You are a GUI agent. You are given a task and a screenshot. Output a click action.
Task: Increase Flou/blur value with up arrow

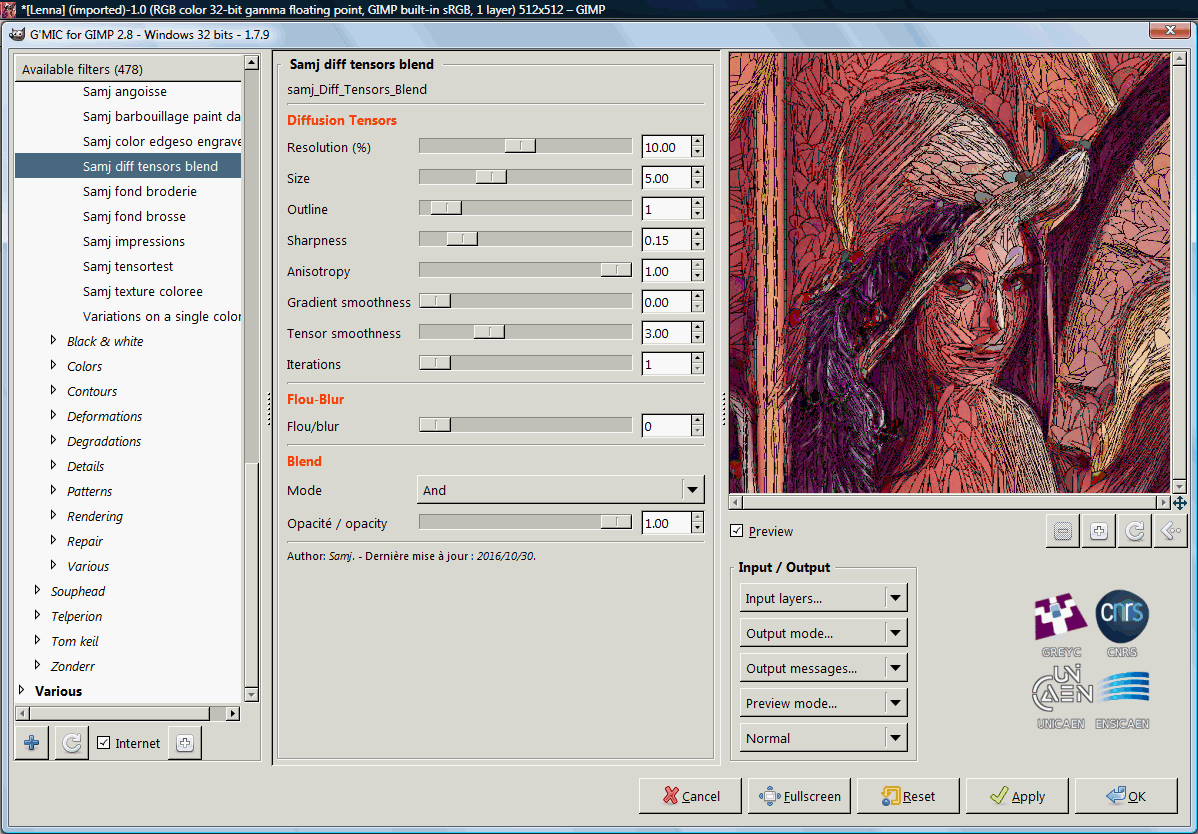click(x=697, y=421)
